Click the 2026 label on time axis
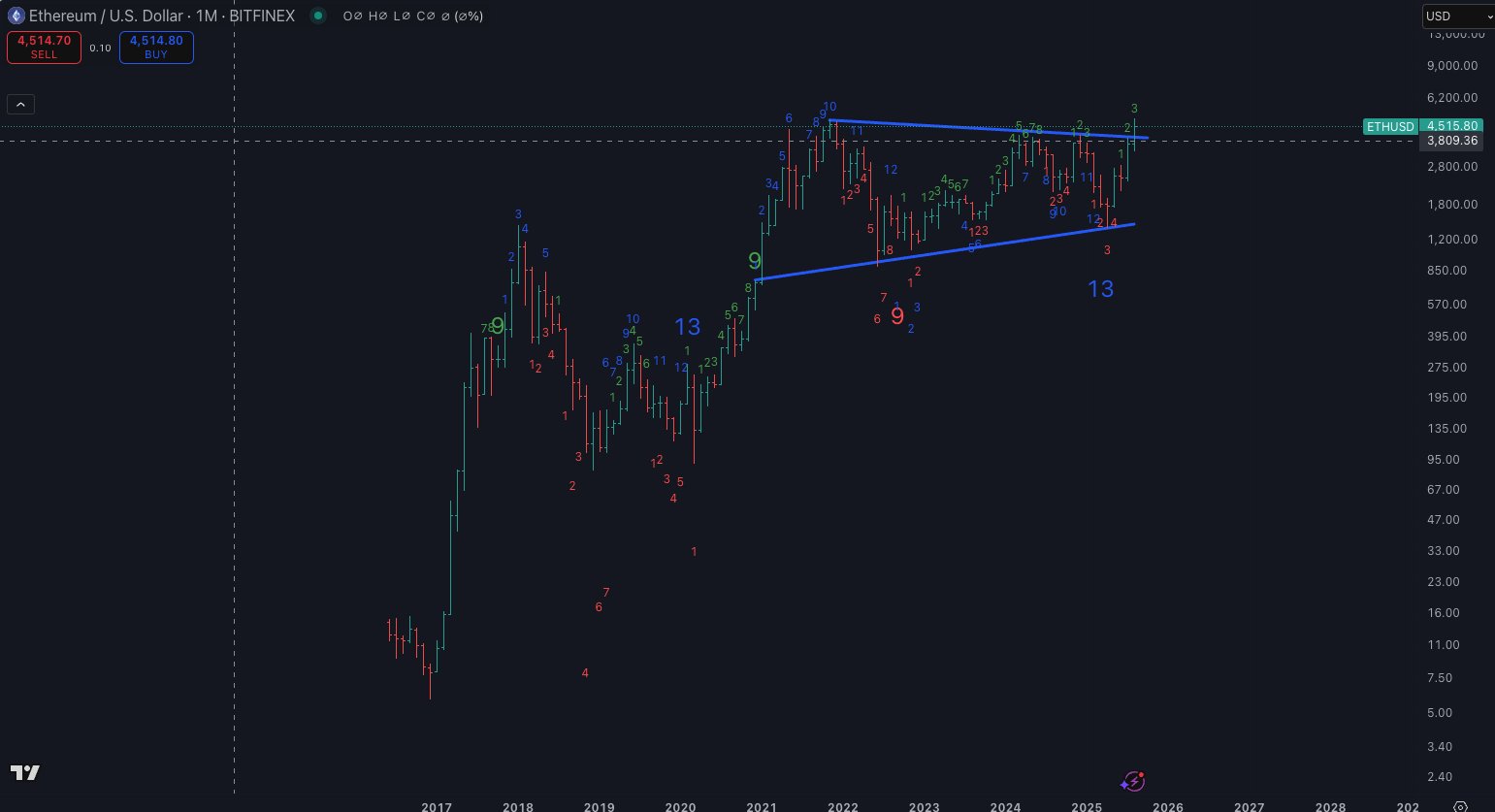1495x812 pixels. (x=1167, y=806)
